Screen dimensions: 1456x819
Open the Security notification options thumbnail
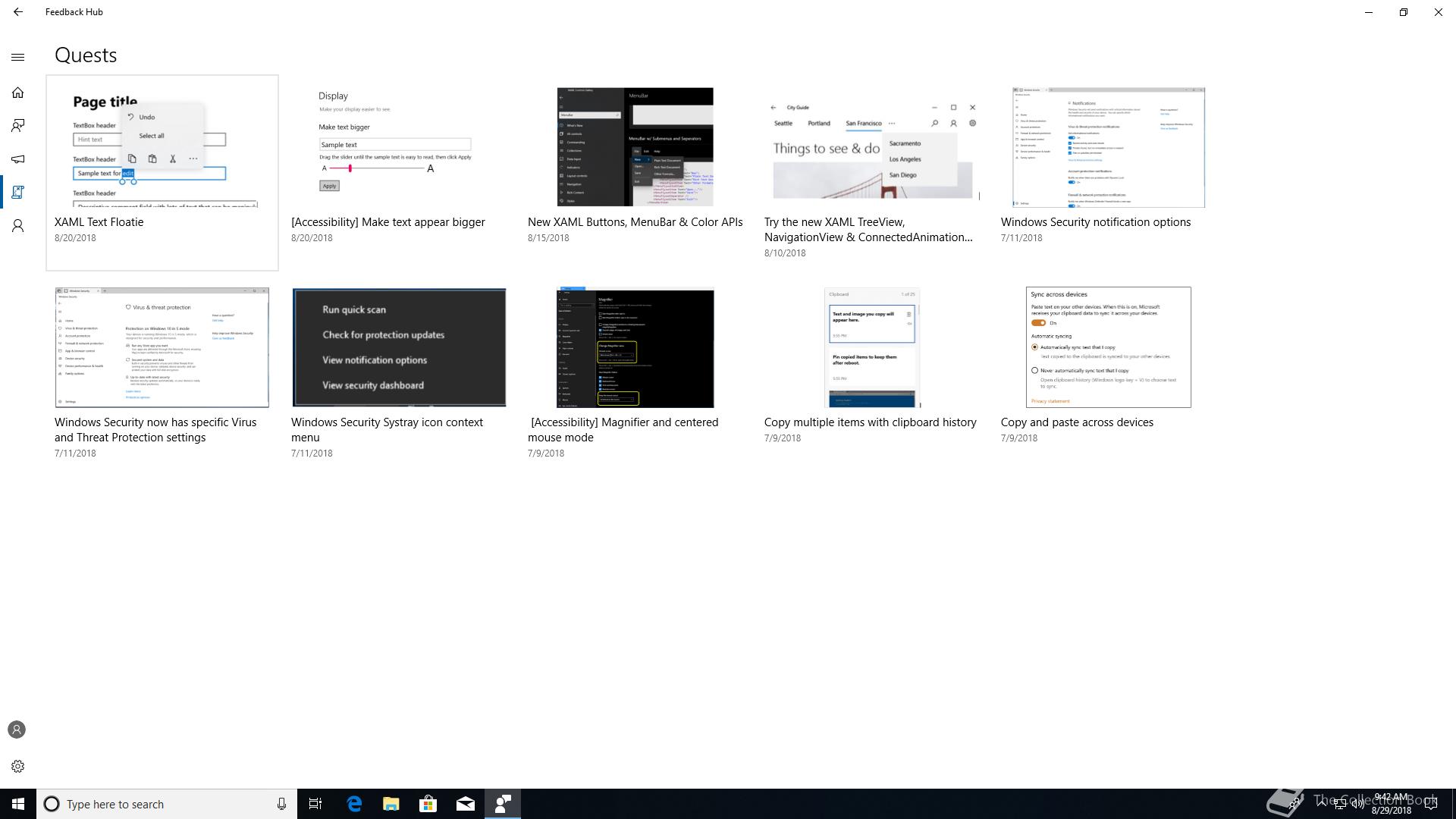coord(1109,147)
